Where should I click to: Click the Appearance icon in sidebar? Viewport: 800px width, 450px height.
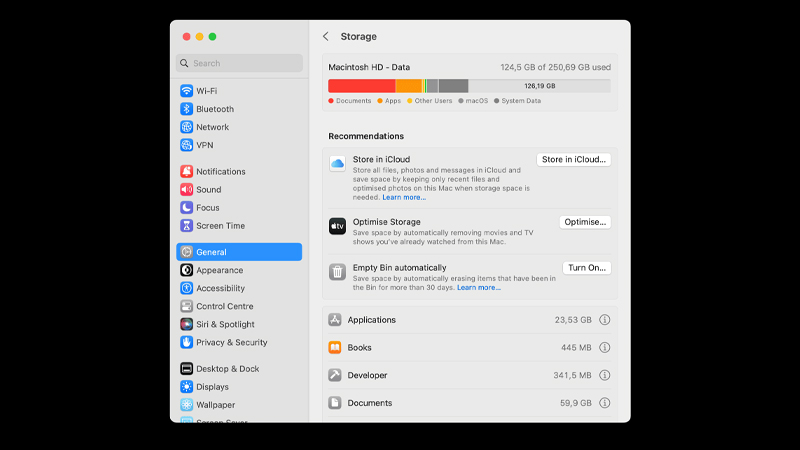(x=187, y=270)
